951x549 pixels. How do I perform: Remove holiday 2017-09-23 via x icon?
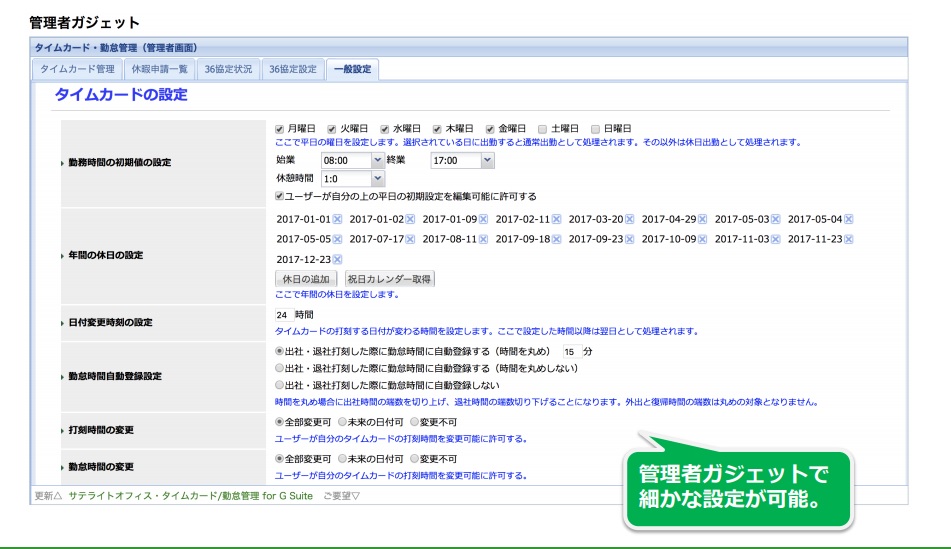(x=630, y=239)
